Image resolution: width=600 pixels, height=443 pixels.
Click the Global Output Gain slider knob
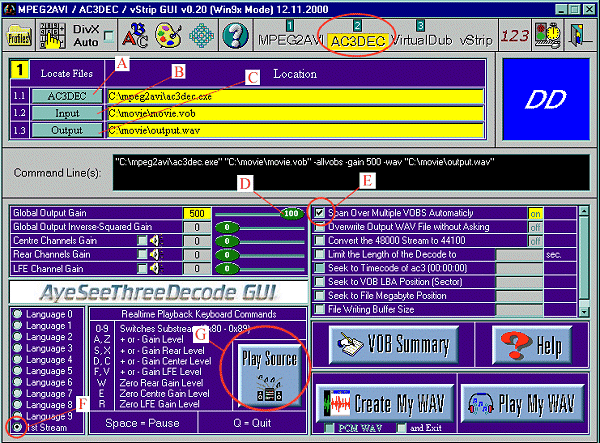(292, 213)
